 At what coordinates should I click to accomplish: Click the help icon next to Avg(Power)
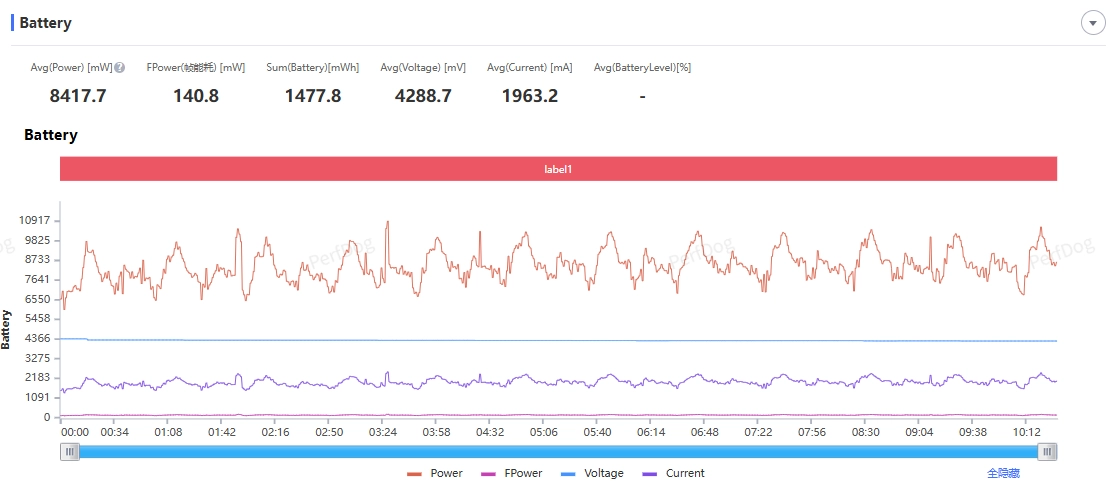coord(120,67)
